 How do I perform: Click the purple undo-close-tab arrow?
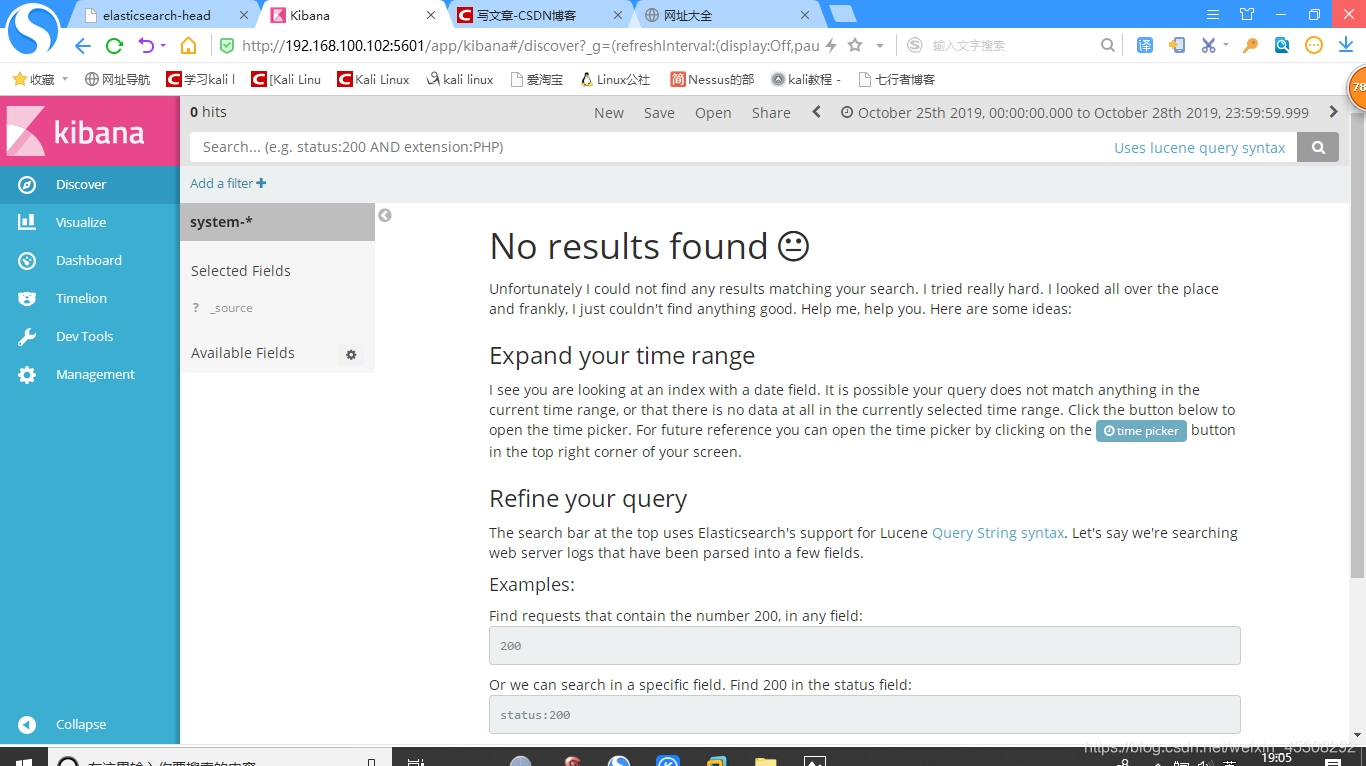point(147,45)
